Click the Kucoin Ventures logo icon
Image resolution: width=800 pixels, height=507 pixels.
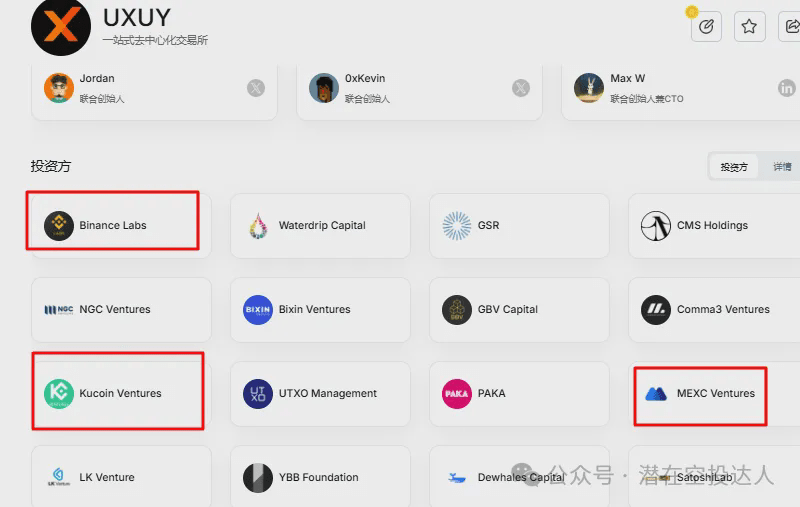[59, 394]
